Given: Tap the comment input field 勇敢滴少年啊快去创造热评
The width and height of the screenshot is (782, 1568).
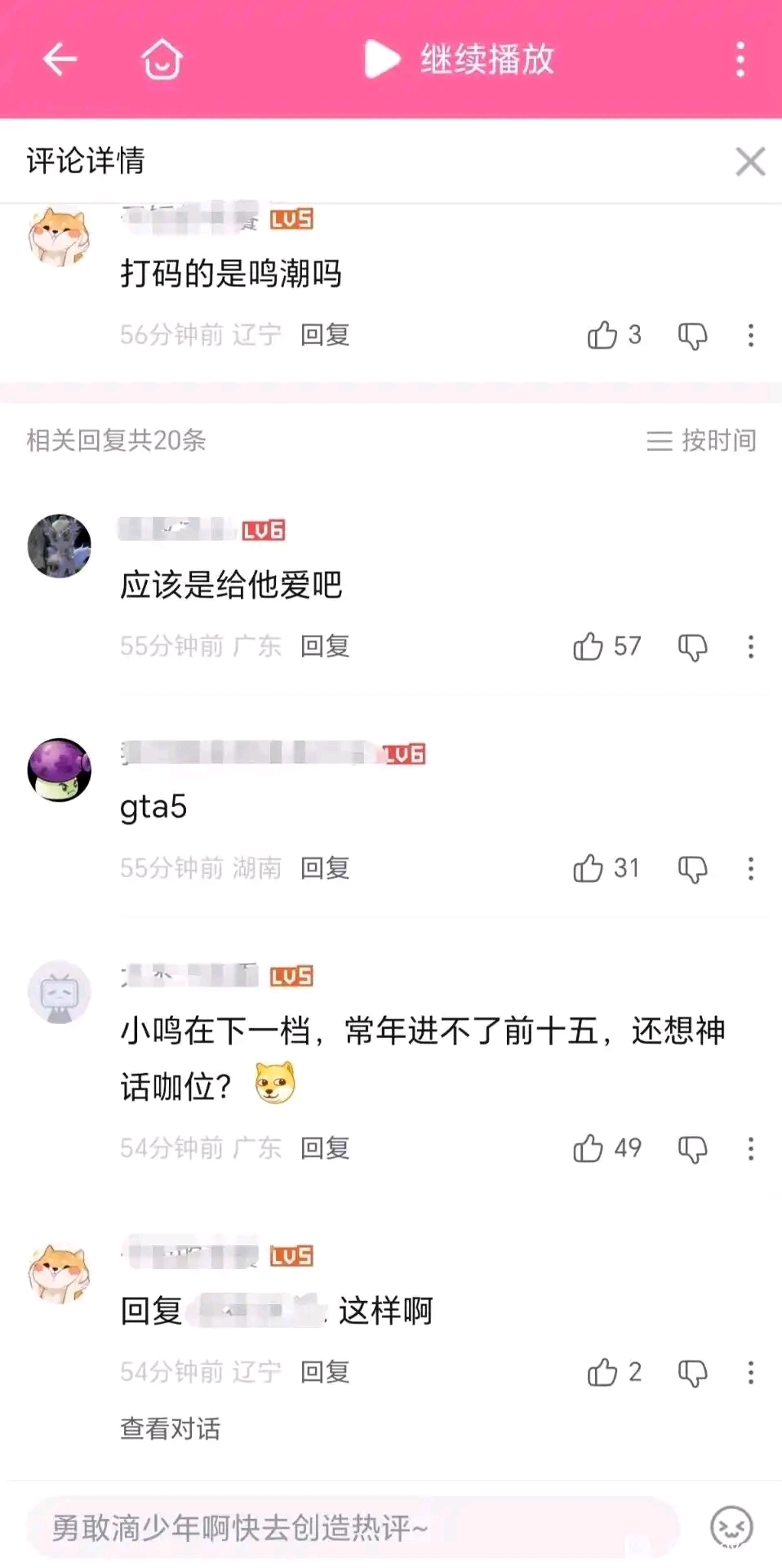Looking at the screenshot, I should coord(353,1527).
